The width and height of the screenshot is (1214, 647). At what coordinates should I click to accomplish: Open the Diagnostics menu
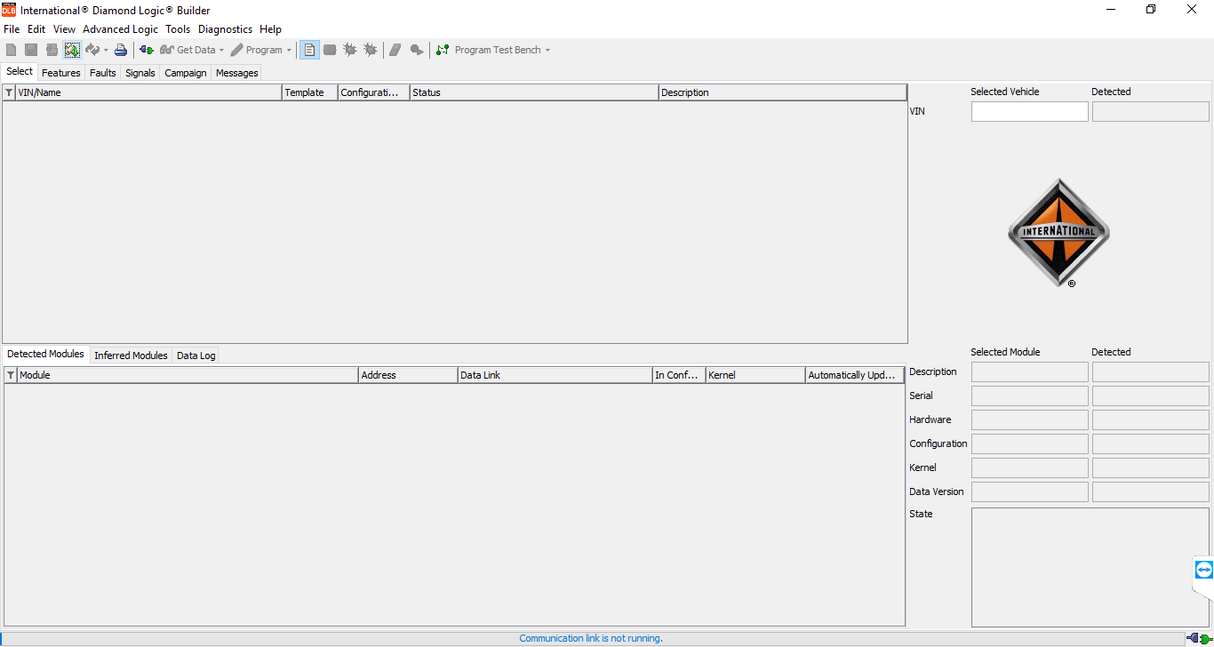point(225,29)
